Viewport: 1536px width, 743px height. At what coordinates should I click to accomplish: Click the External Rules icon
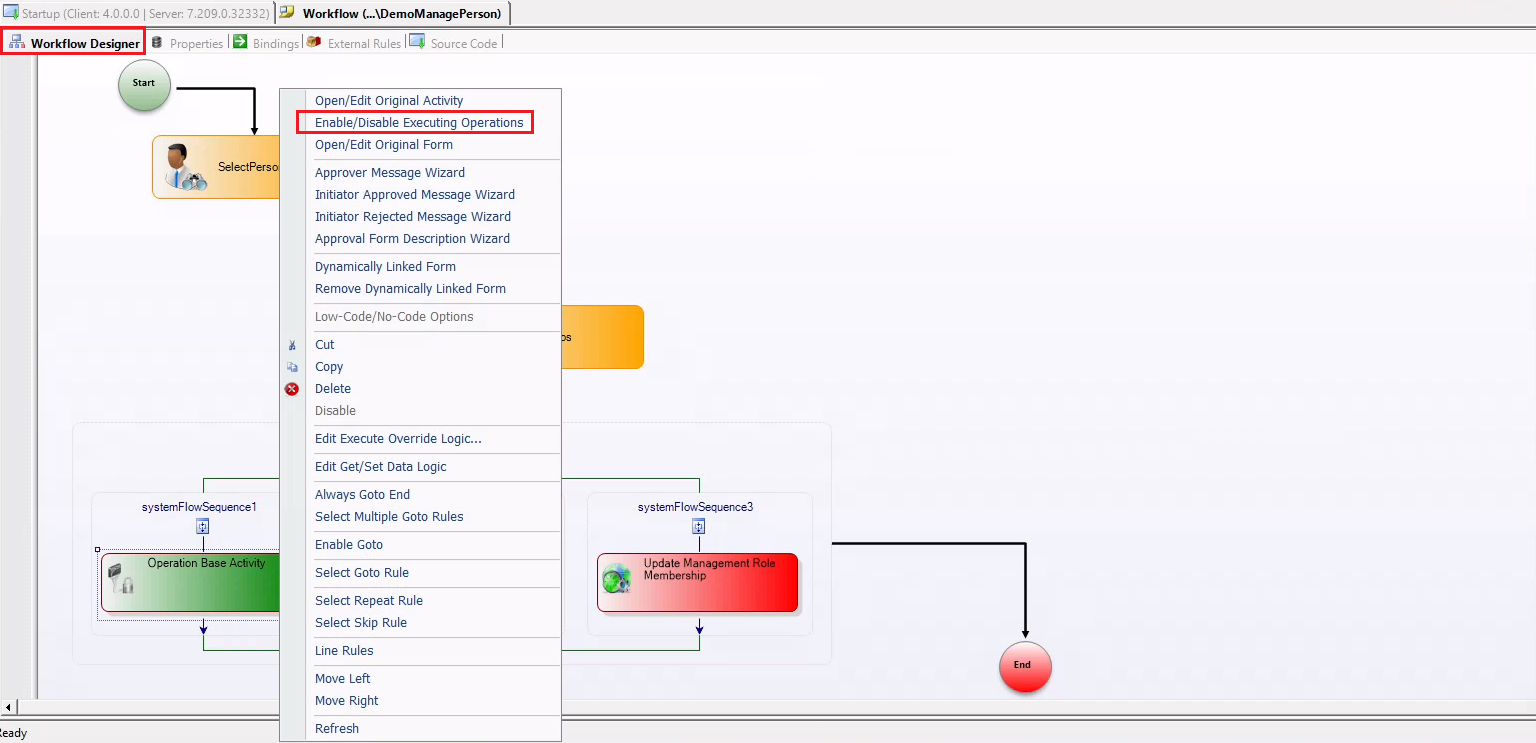314,42
